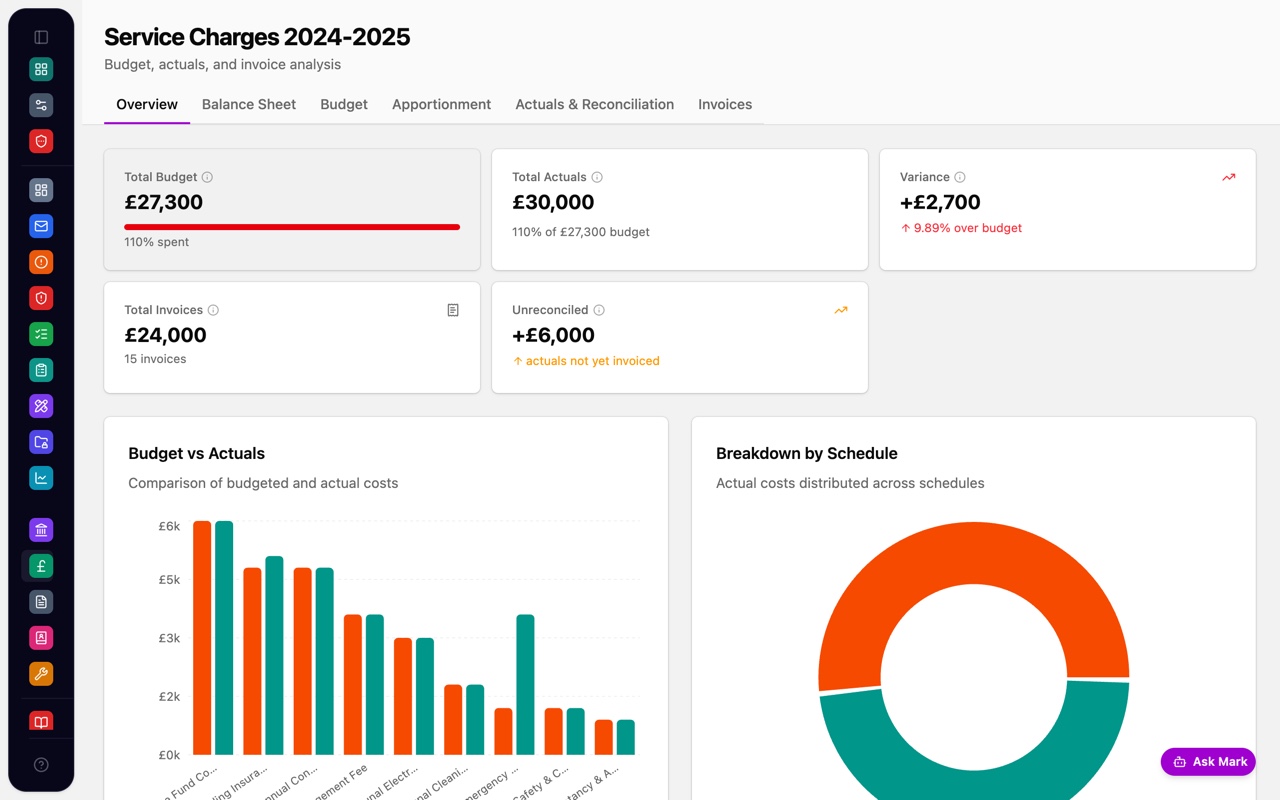1280x800 pixels.
Task: Select the Overview tab
Action: coord(147,104)
